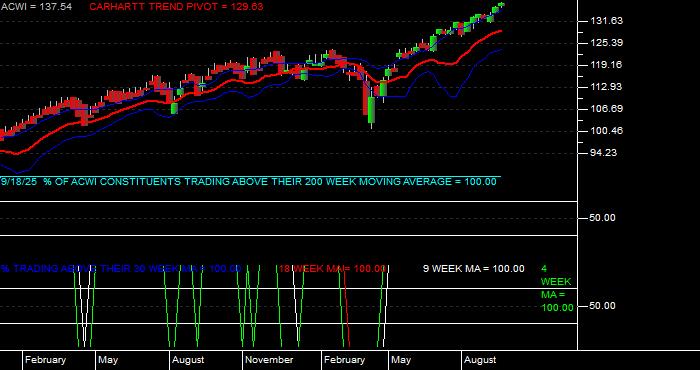
Task: Select the 200 week moving average constituents caption
Action: click(x=248, y=182)
